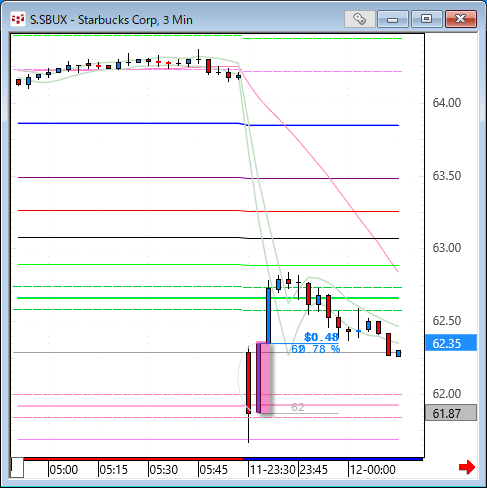The width and height of the screenshot is (487, 488).
Task: Close the Starbucks chart window
Action: coord(461,19)
